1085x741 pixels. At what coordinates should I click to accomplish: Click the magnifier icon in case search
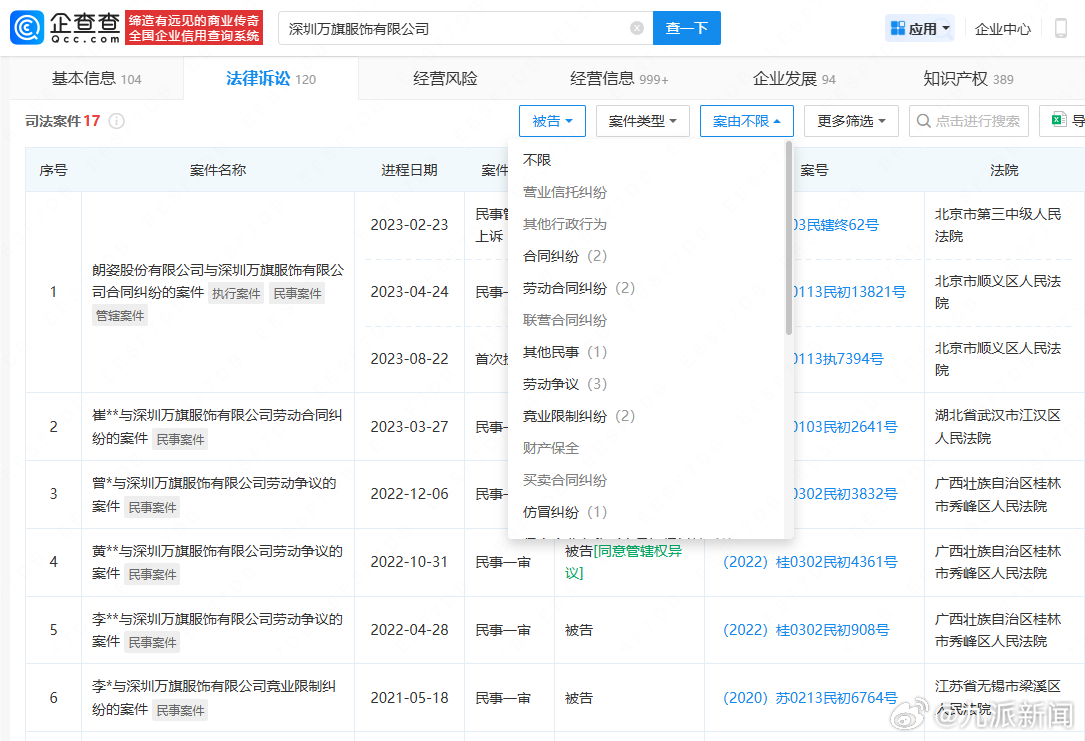(923, 121)
